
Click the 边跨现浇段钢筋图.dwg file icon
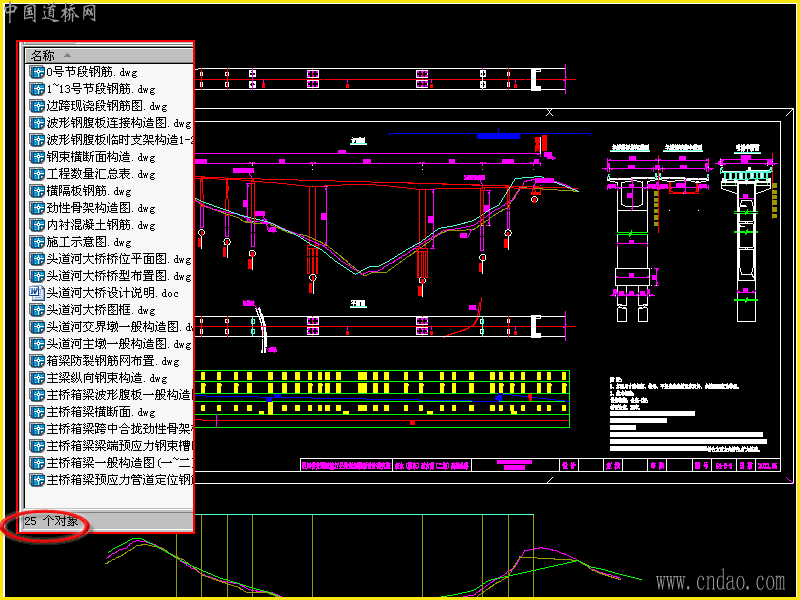pos(37,106)
